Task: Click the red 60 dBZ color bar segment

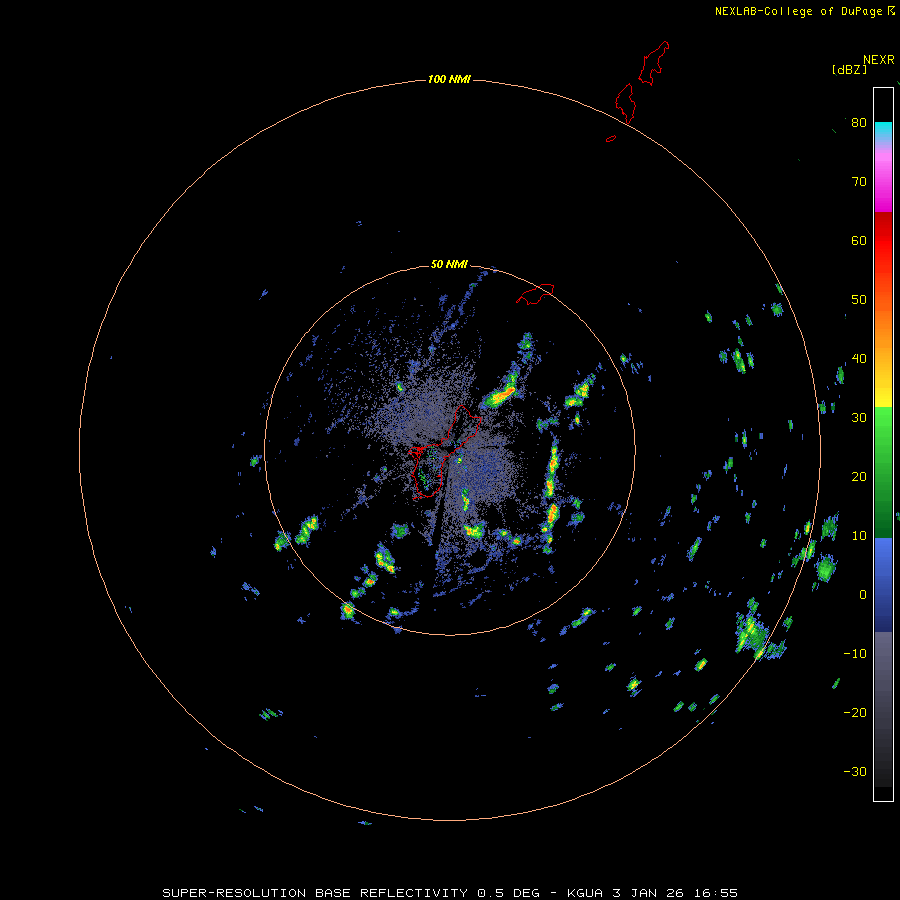Action: pos(883,240)
